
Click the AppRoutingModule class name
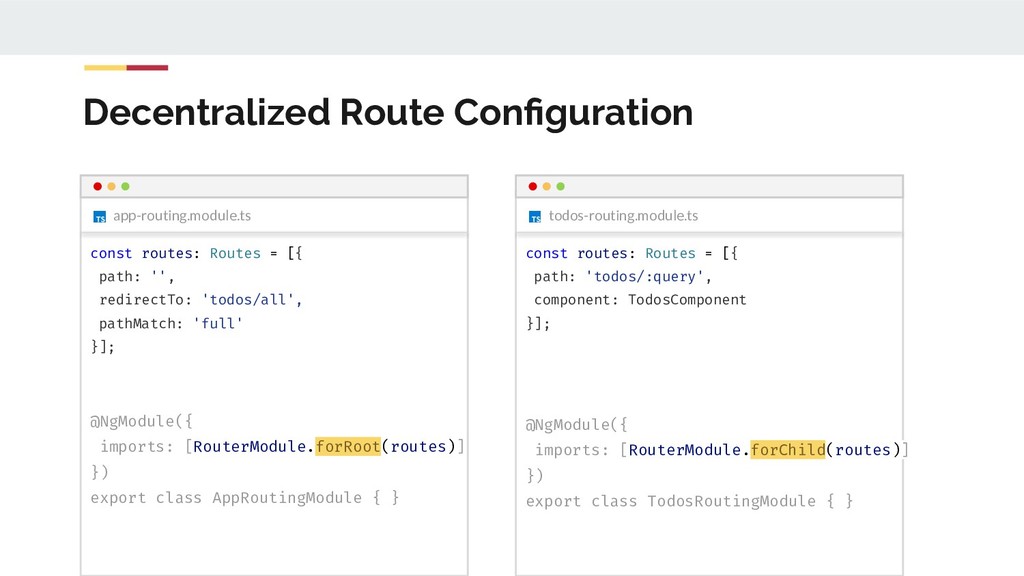click(x=287, y=497)
